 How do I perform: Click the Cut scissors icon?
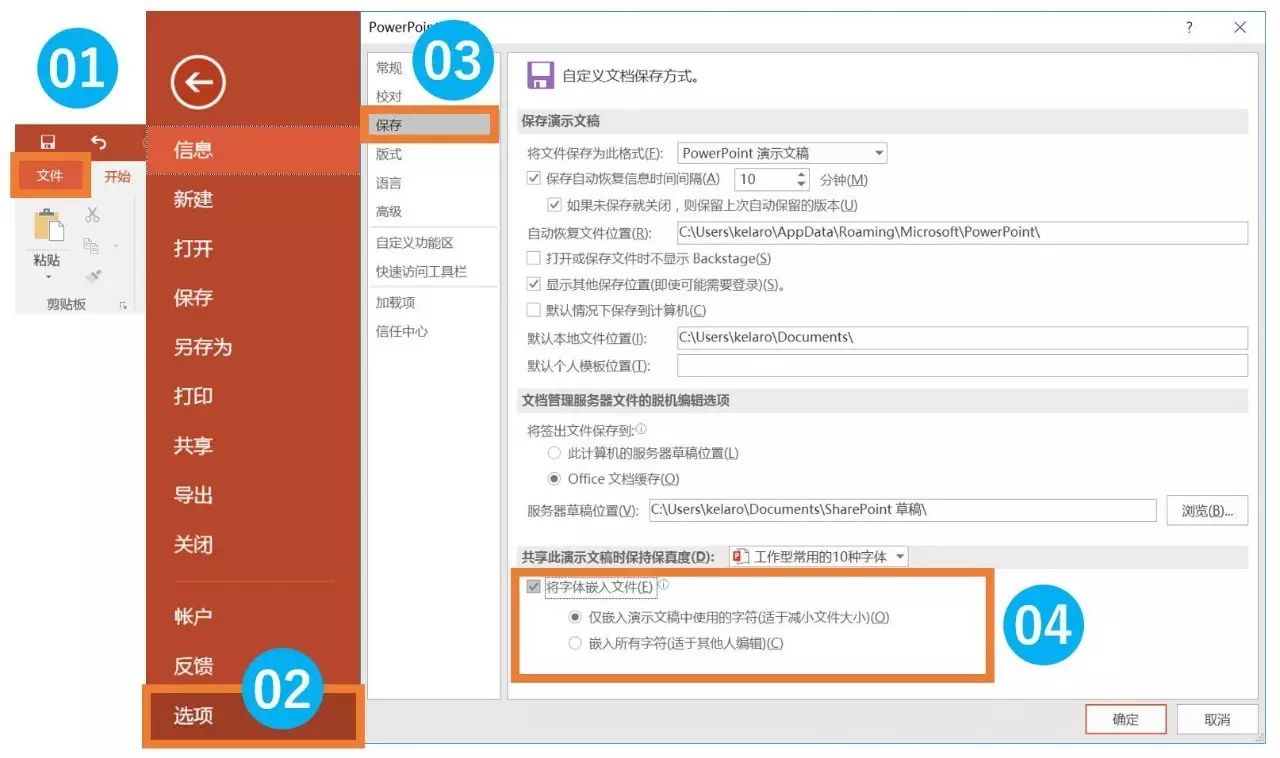92,214
